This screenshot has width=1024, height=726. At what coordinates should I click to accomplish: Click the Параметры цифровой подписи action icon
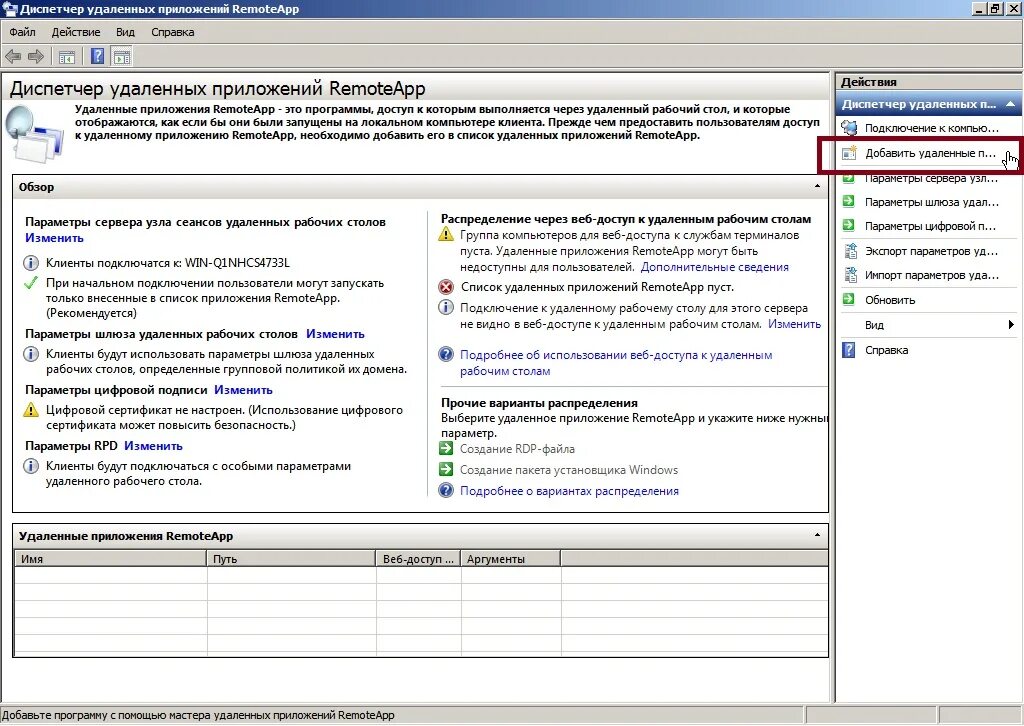849,226
